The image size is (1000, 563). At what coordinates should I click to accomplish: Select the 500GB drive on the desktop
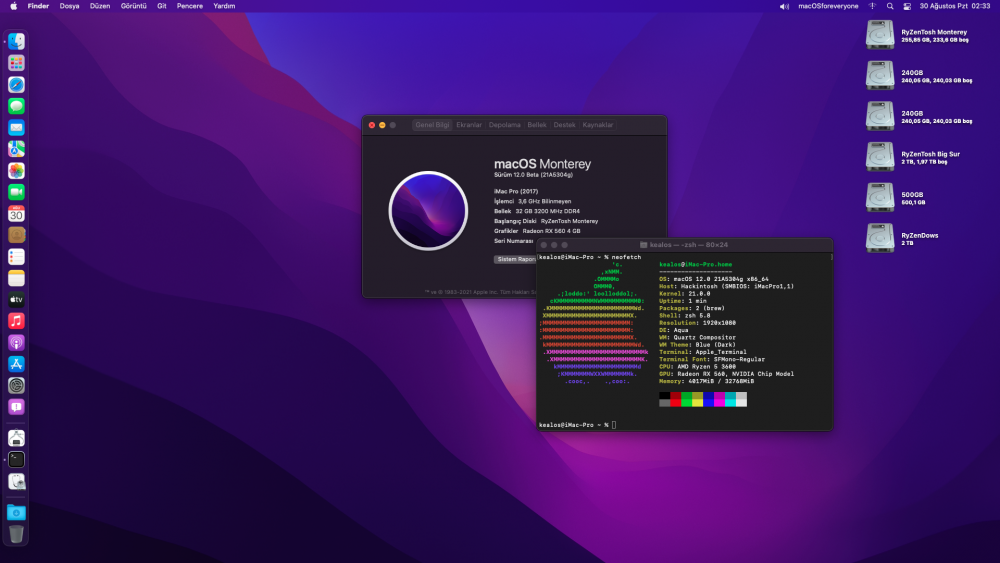click(879, 198)
